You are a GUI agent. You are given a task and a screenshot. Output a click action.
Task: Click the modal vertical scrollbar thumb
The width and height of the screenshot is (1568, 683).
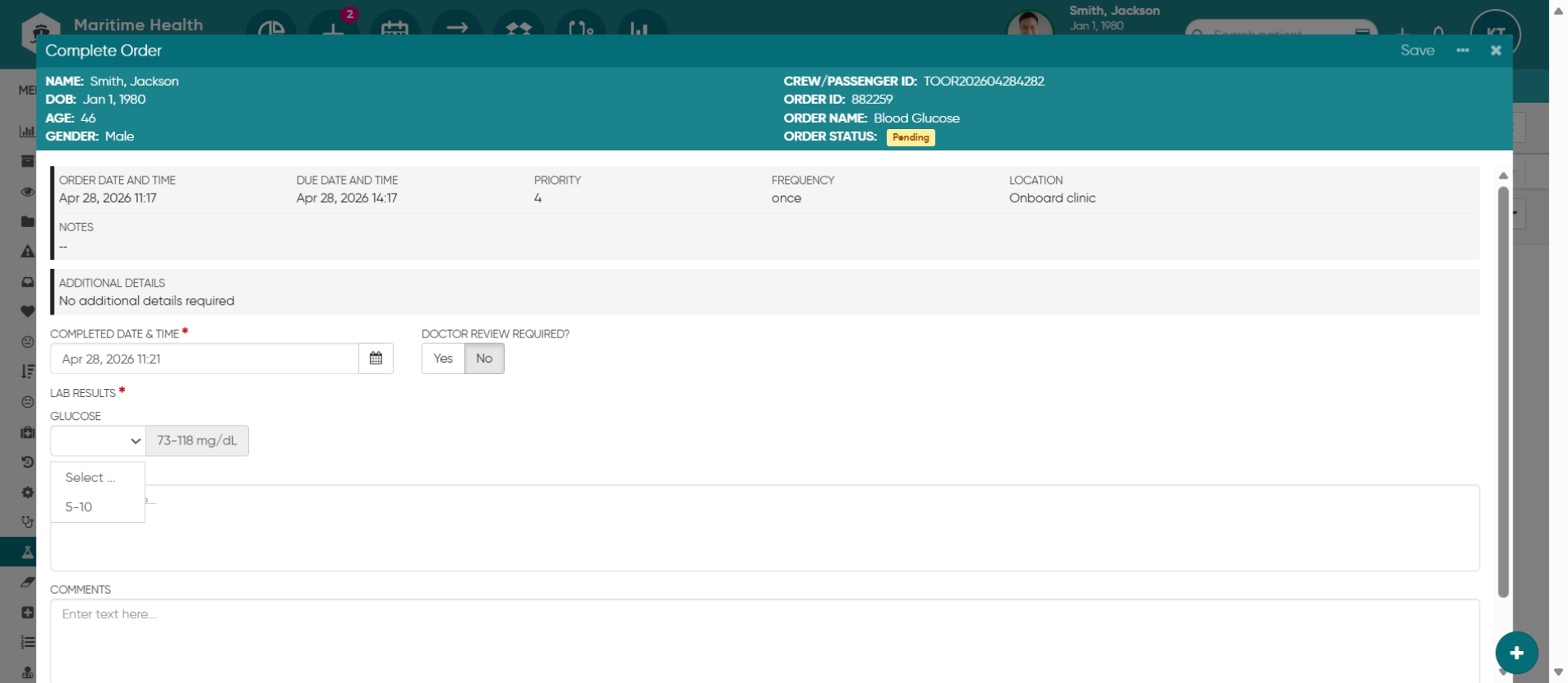(1503, 392)
